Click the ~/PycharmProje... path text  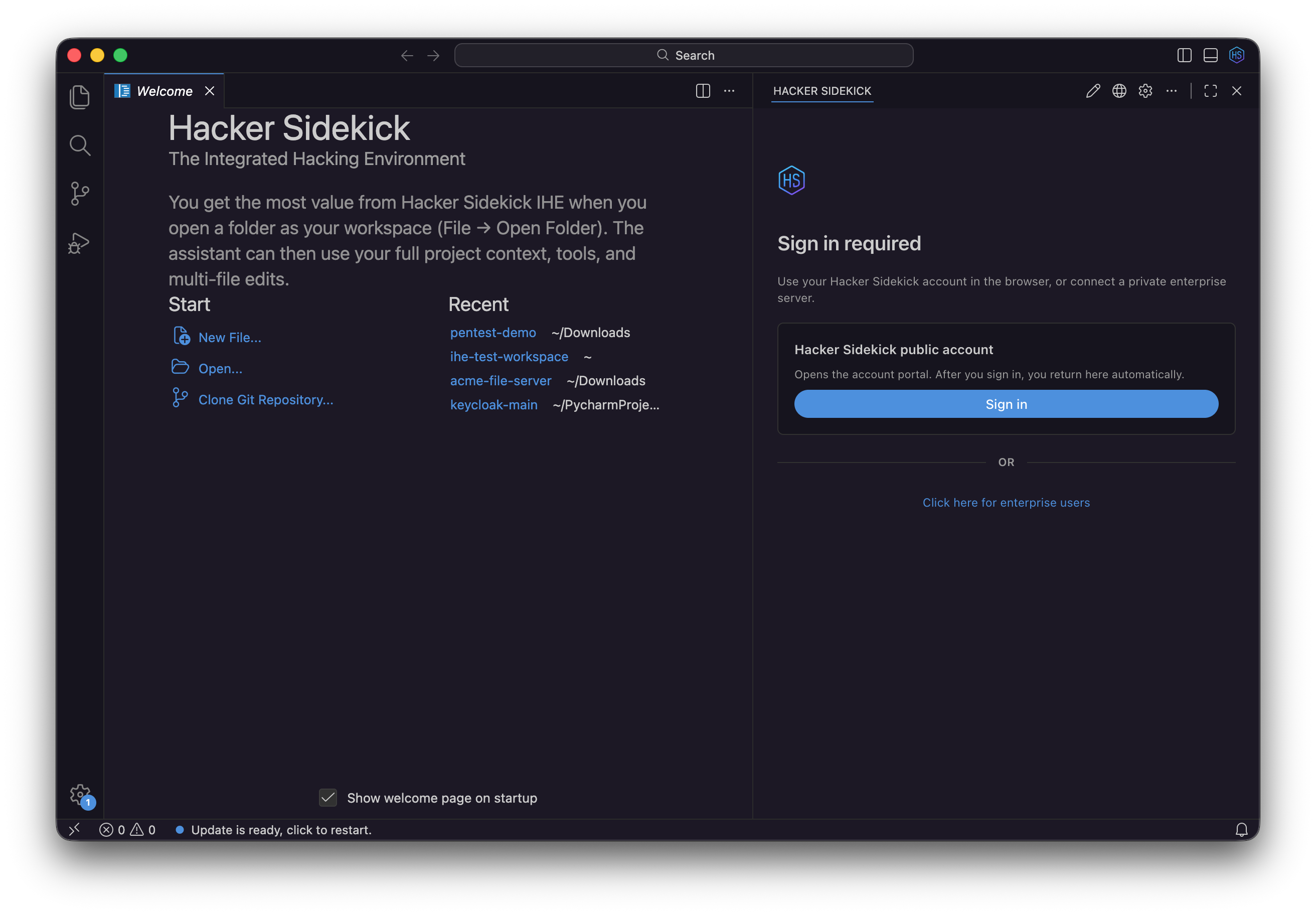[606, 405]
